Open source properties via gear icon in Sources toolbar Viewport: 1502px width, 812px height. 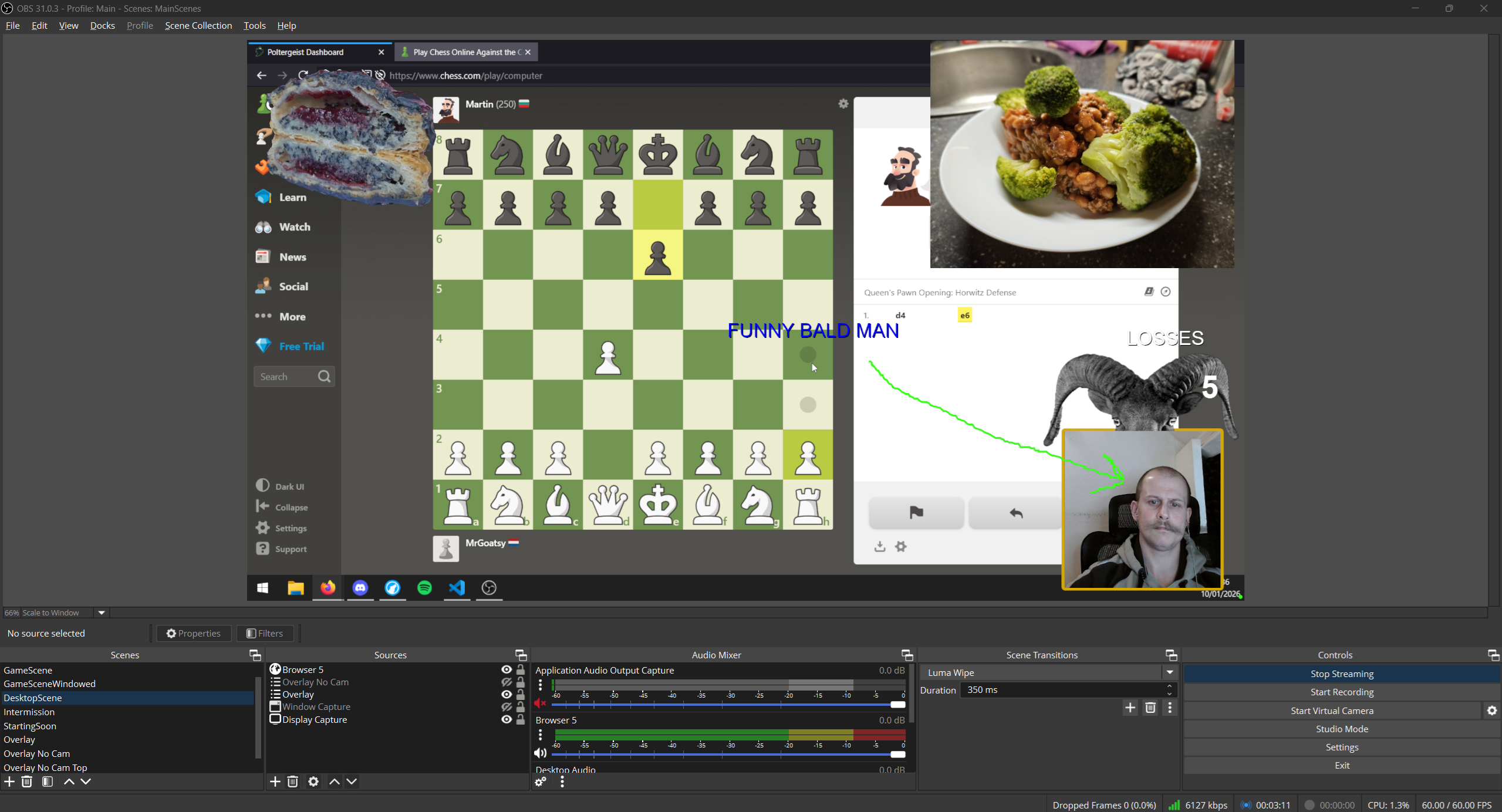[313, 781]
